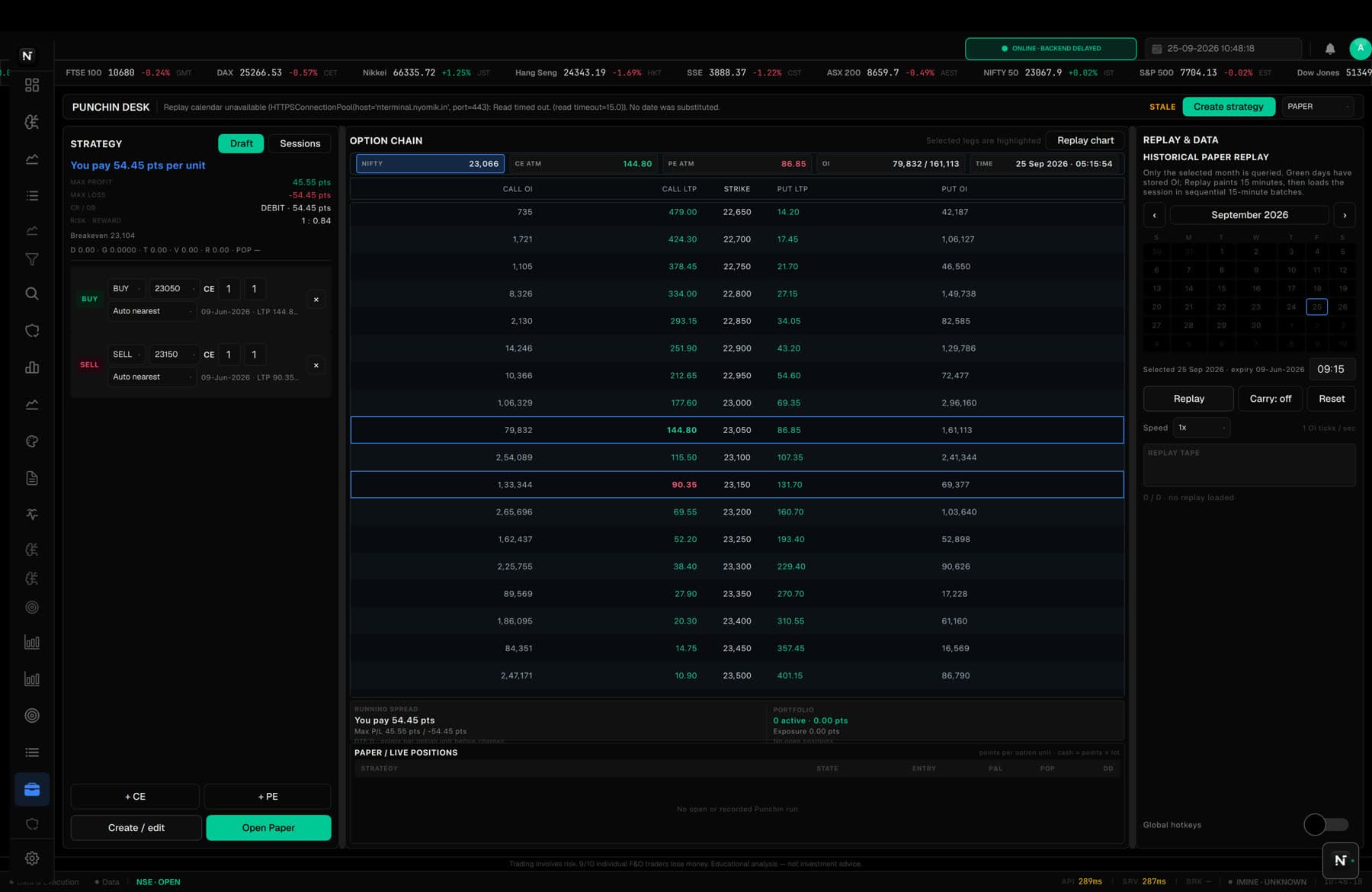1372x892 pixels.
Task: Open the three-bar column chart sidebar icon
Action: coord(32,367)
